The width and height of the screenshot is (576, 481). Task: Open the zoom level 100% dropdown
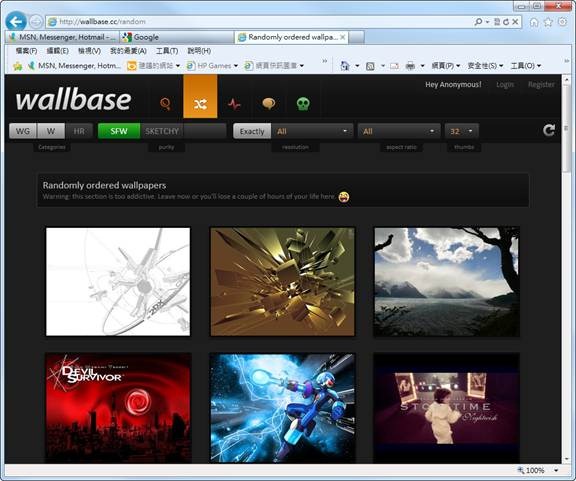pos(557,470)
